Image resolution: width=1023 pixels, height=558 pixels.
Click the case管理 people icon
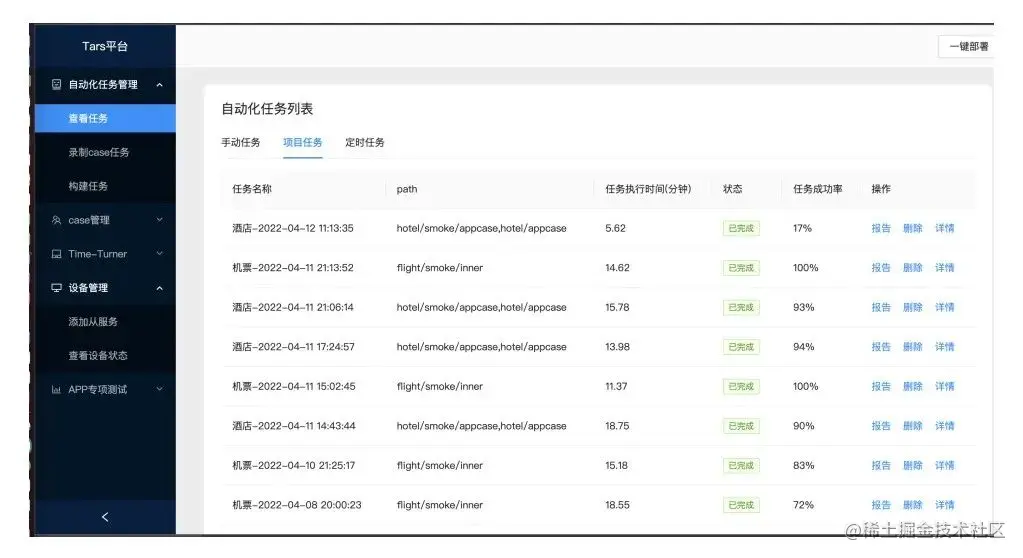point(56,220)
